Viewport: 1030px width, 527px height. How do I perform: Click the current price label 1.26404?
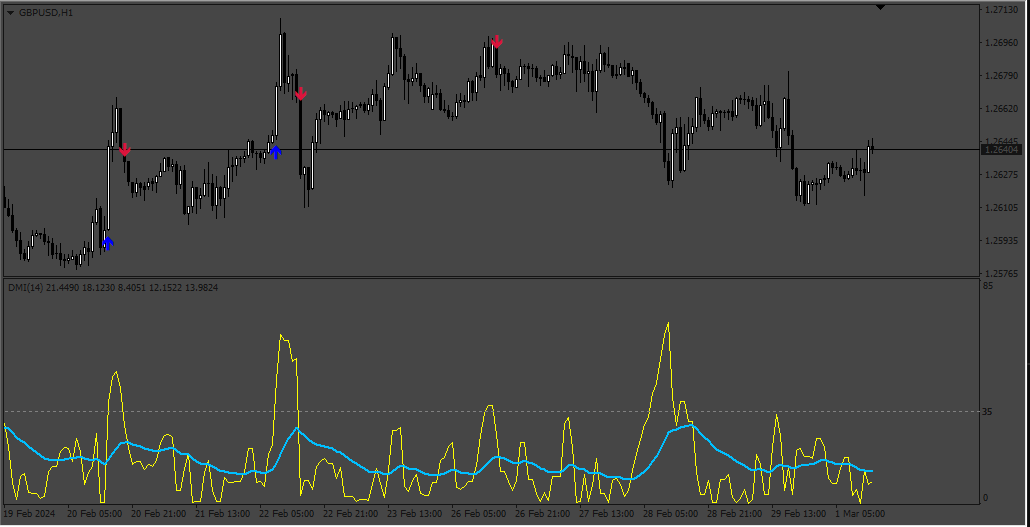tap(1002, 150)
